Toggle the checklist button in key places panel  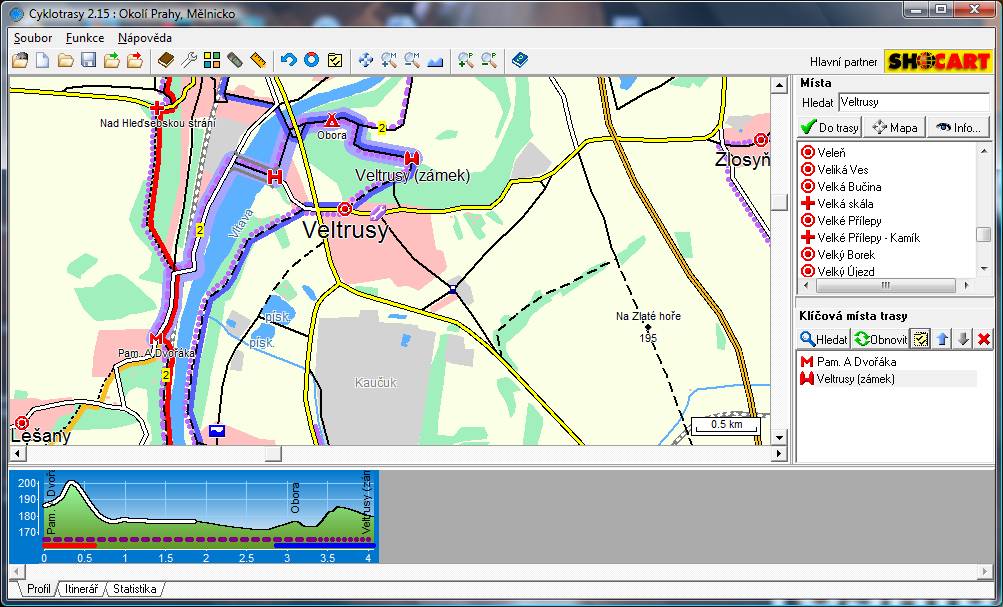point(920,339)
